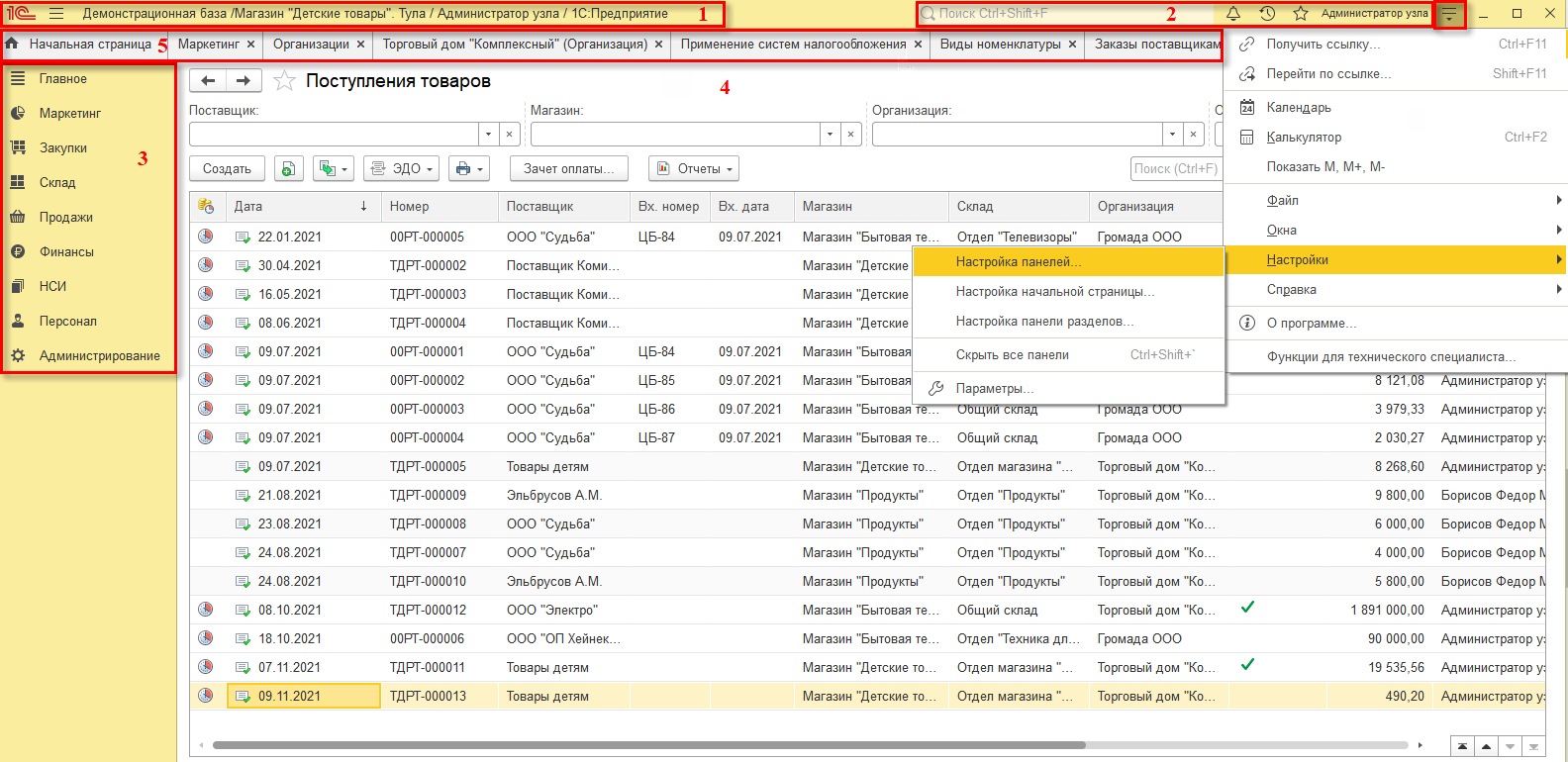The image size is (1568, 762).
Task: Close the Маркетинг tab
Action: click(251, 45)
